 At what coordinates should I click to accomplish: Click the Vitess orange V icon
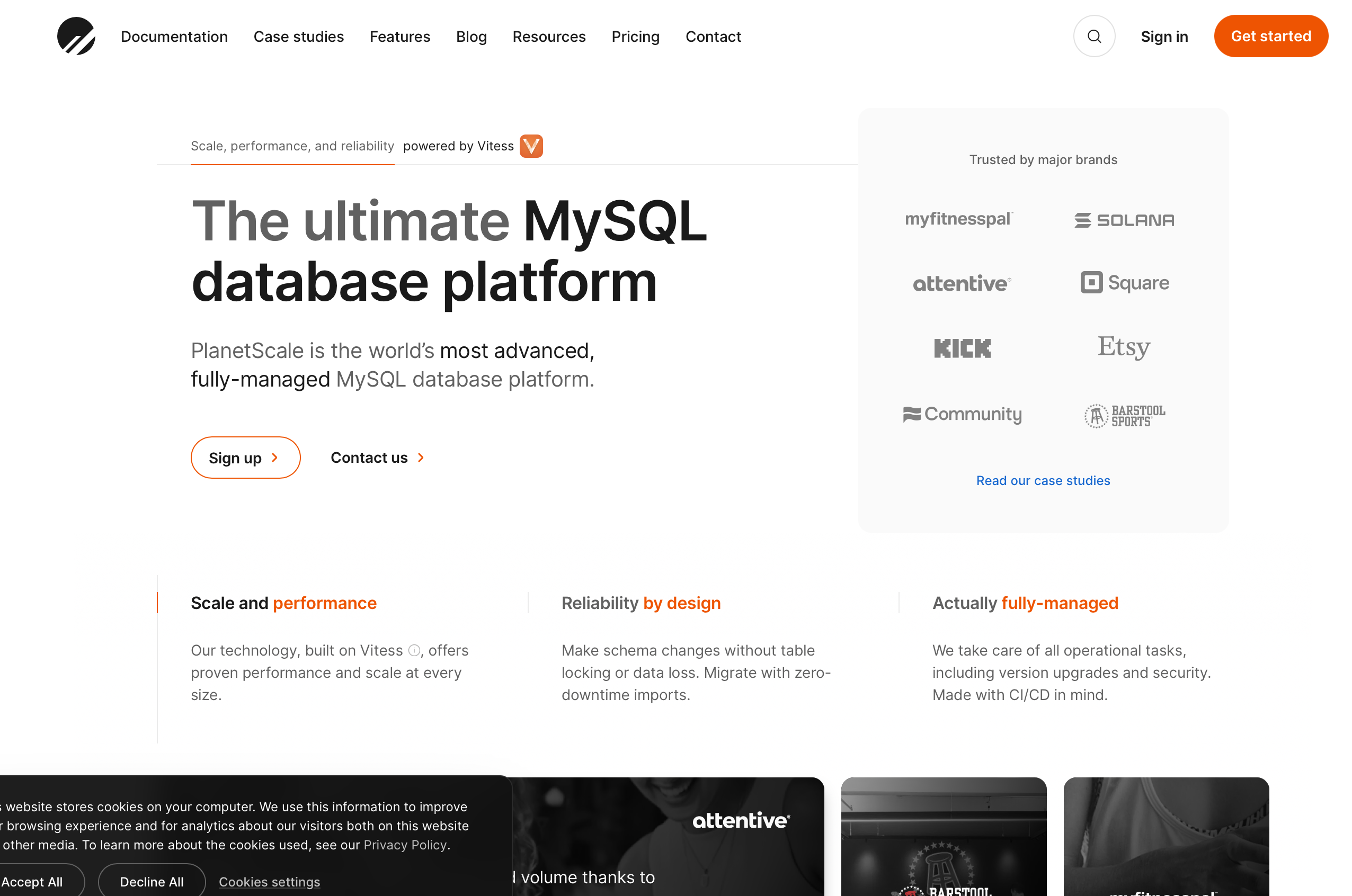(x=531, y=146)
